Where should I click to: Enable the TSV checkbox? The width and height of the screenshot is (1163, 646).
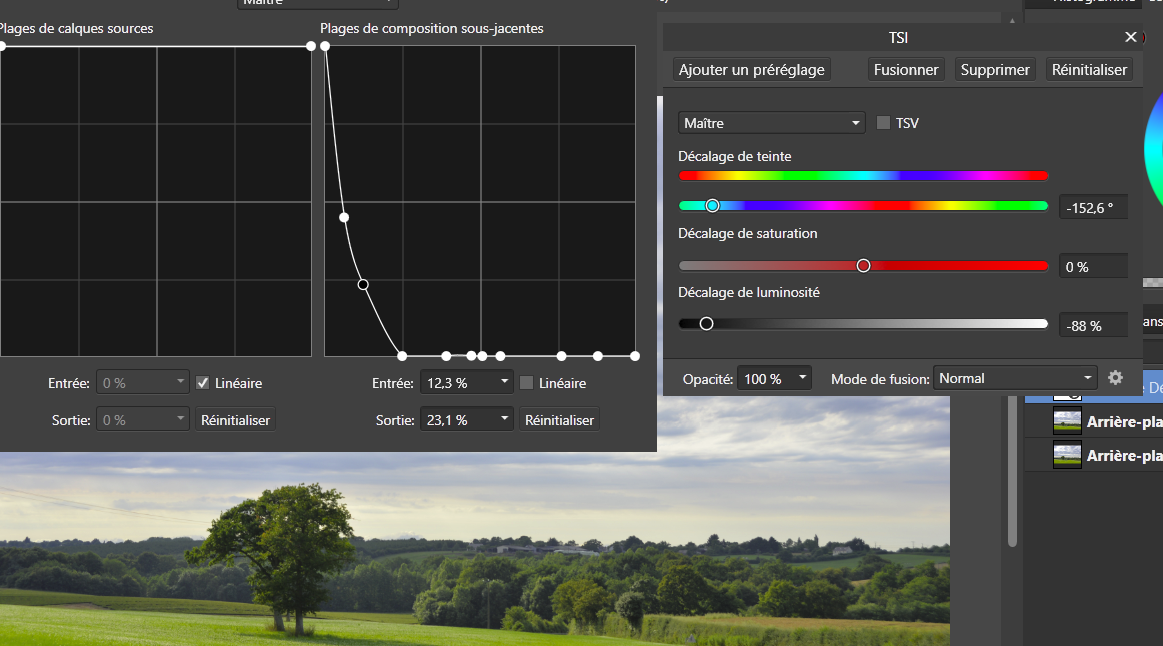point(883,123)
